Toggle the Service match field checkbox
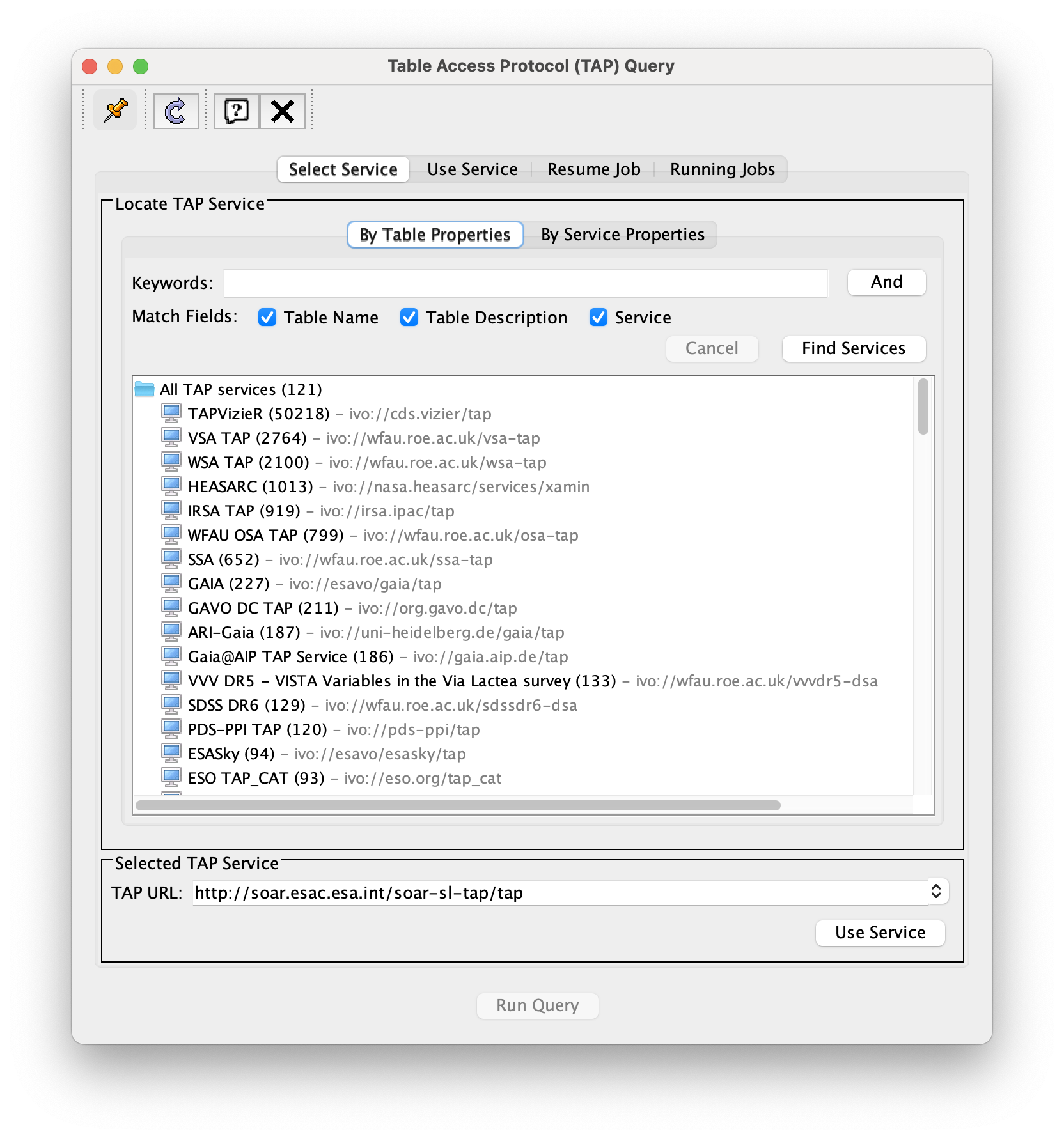Viewport: 1064px width, 1139px height. point(598,317)
